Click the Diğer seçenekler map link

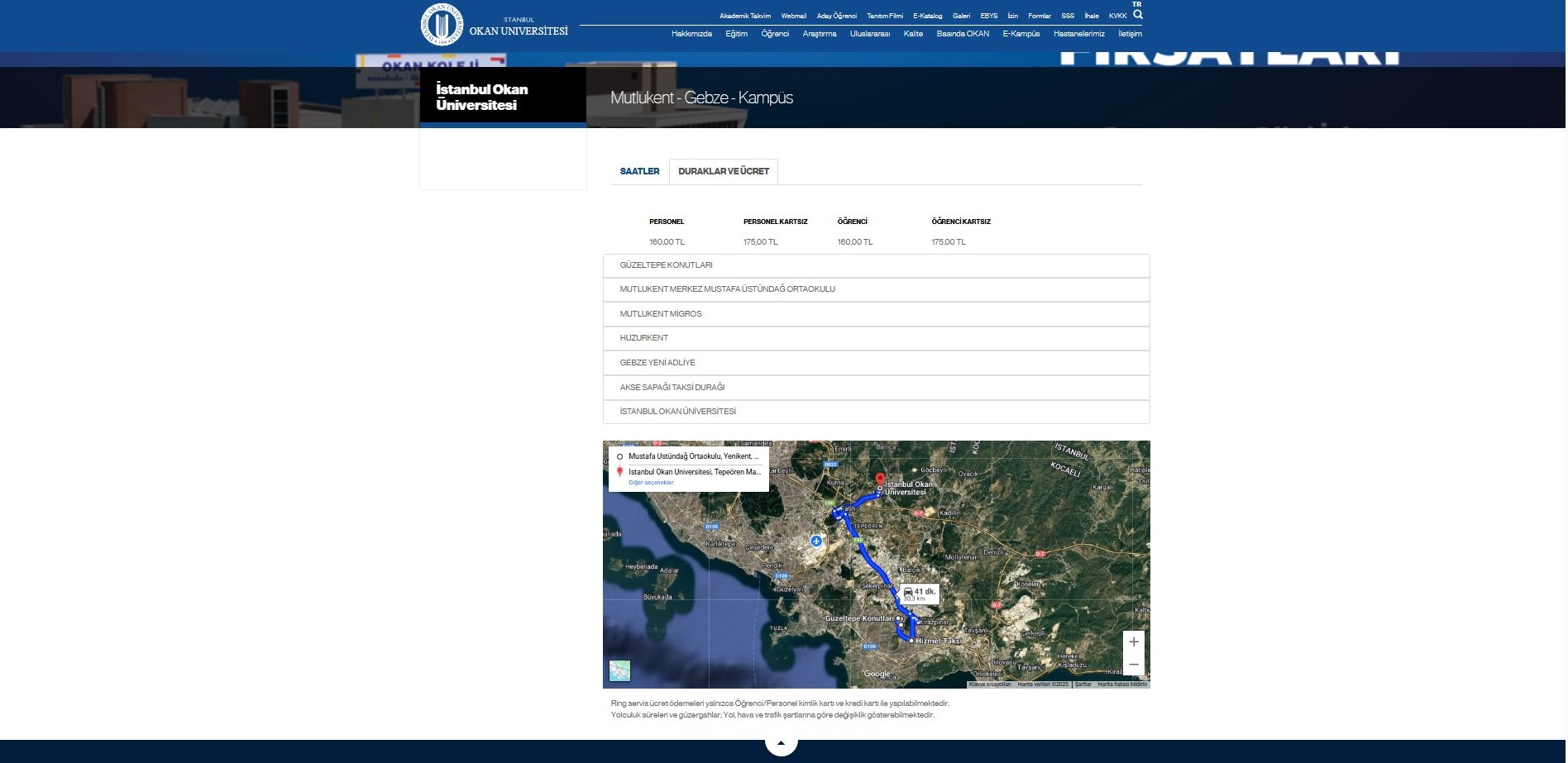[x=651, y=483]
